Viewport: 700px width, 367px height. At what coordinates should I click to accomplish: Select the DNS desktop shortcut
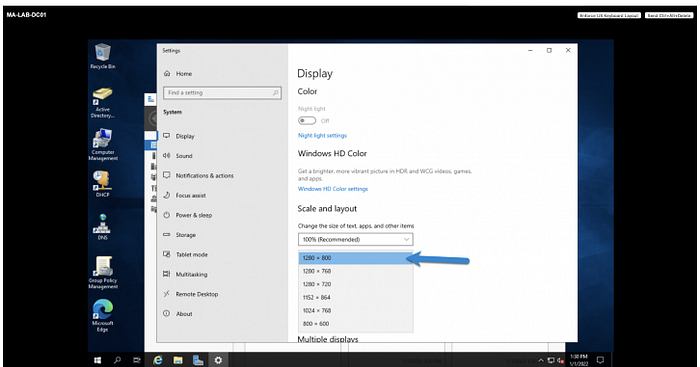pos(103,227)
